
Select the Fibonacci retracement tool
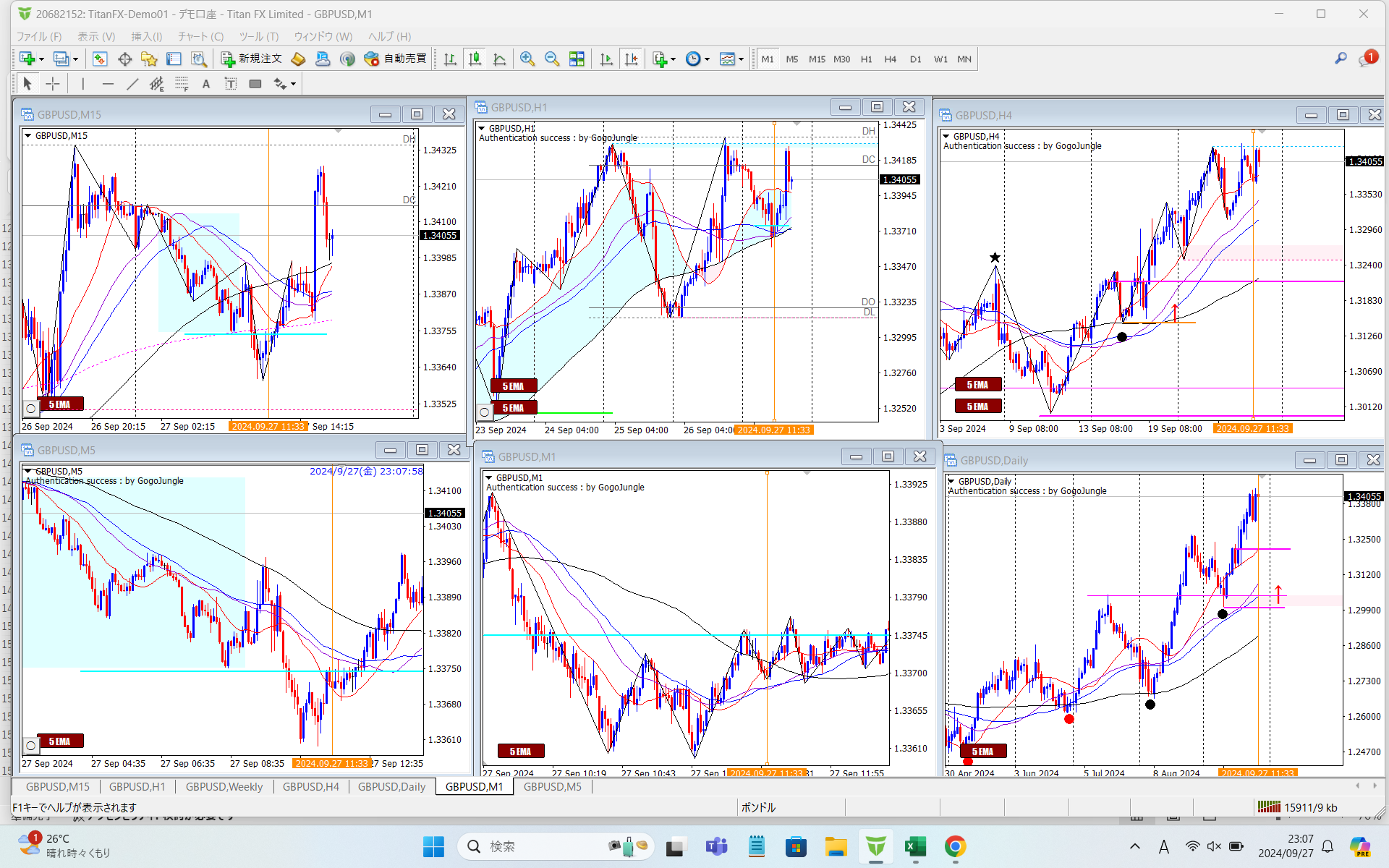[182, 84]
